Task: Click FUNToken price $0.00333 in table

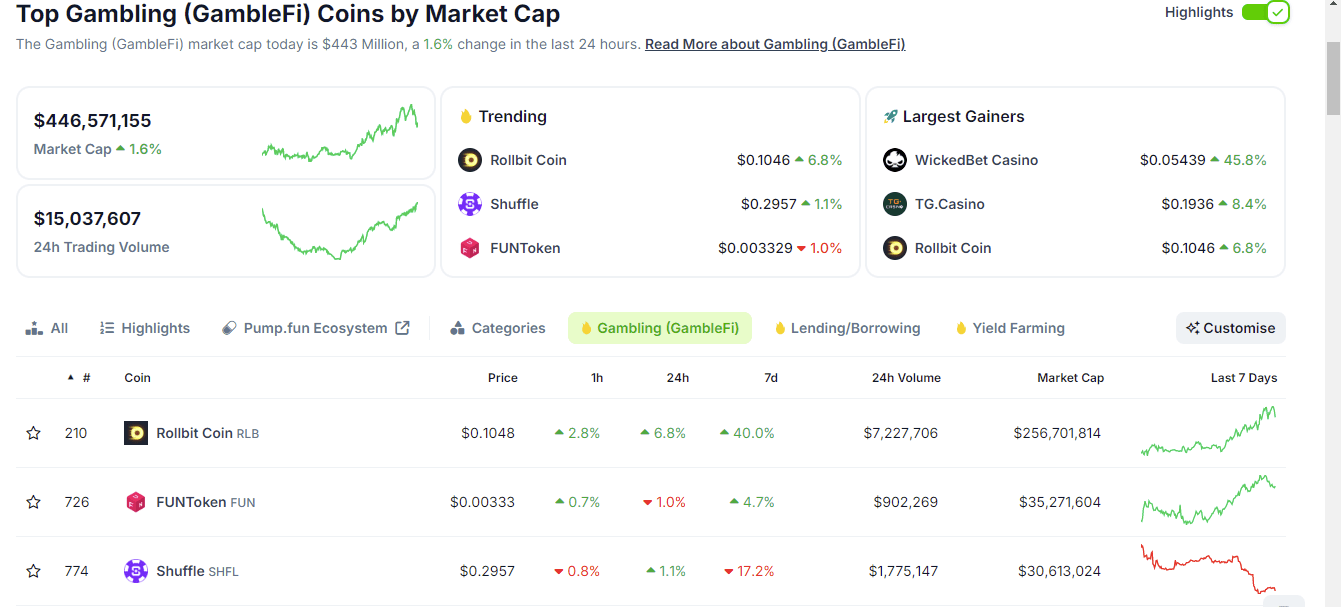Action: pyautogui.click(x=482, y=502)
